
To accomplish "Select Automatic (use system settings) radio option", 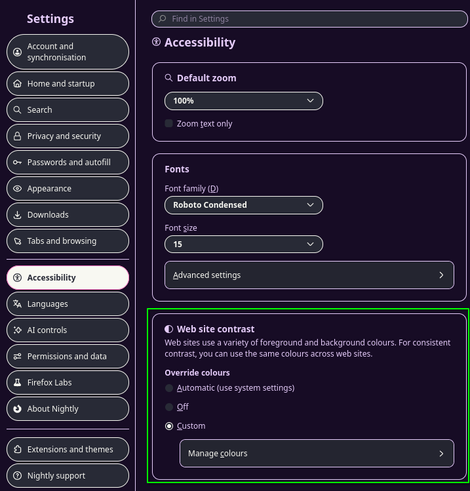I will [169, 388].
